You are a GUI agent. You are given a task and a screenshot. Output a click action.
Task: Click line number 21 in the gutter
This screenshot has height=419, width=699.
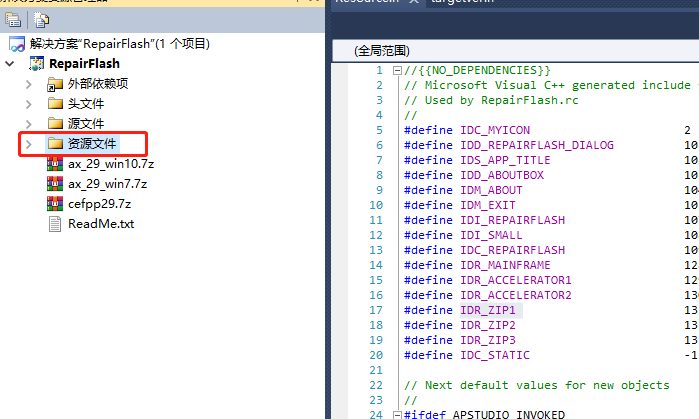(376, 370)
